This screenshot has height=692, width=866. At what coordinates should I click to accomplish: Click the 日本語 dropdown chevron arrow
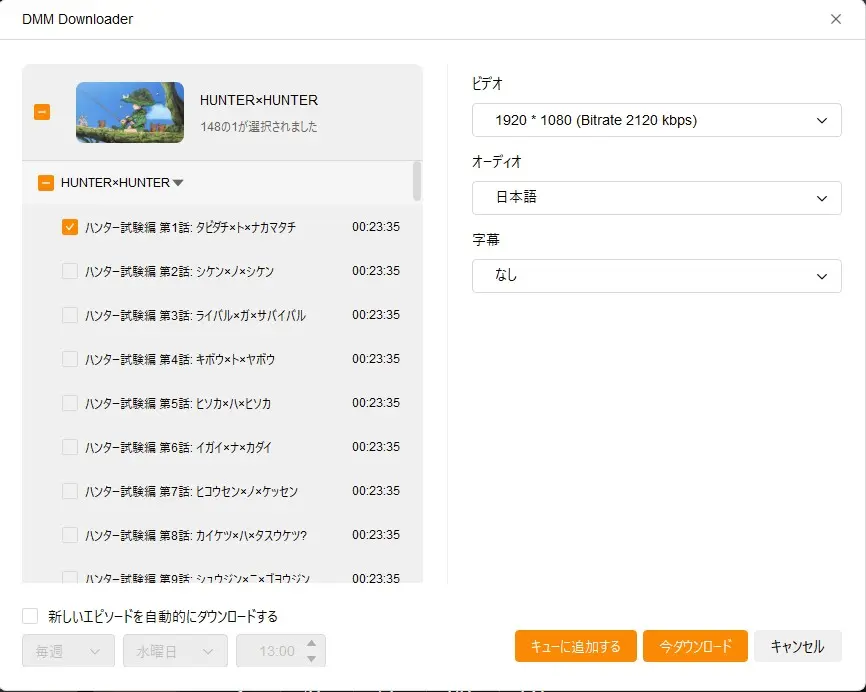click(822, 198)
